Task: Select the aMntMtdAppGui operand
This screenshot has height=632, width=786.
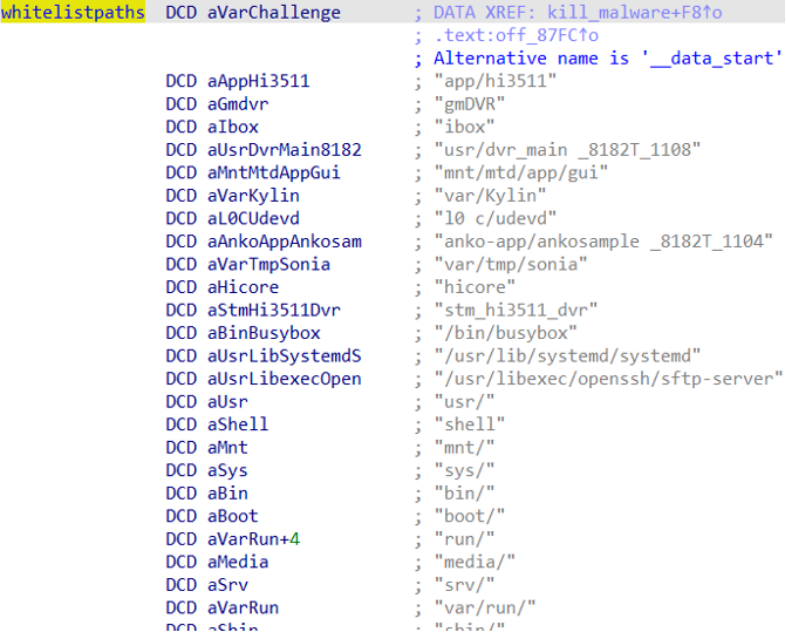Action: pyautogui.click(x=274, y=173)
